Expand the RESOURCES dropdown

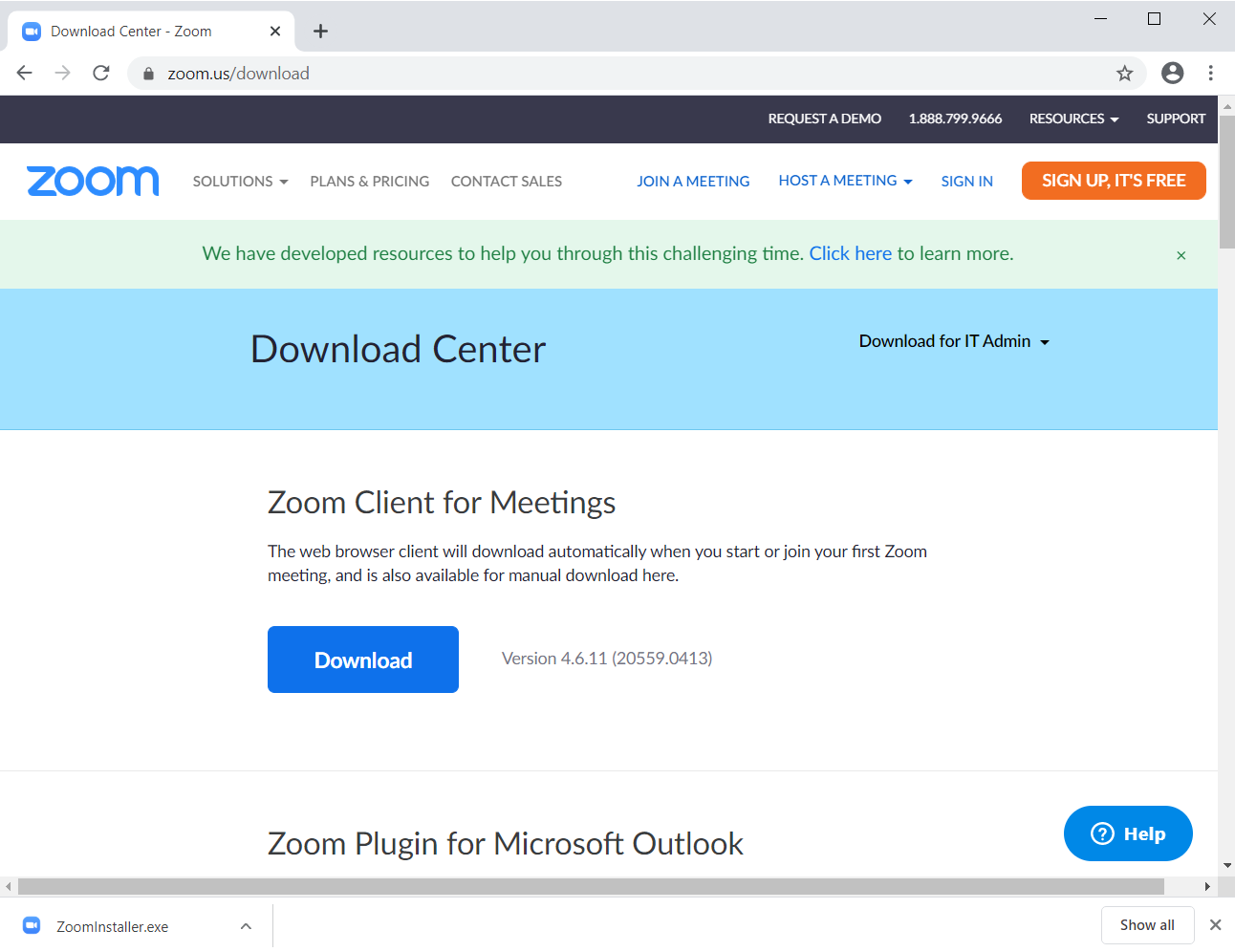point(1072,119)
